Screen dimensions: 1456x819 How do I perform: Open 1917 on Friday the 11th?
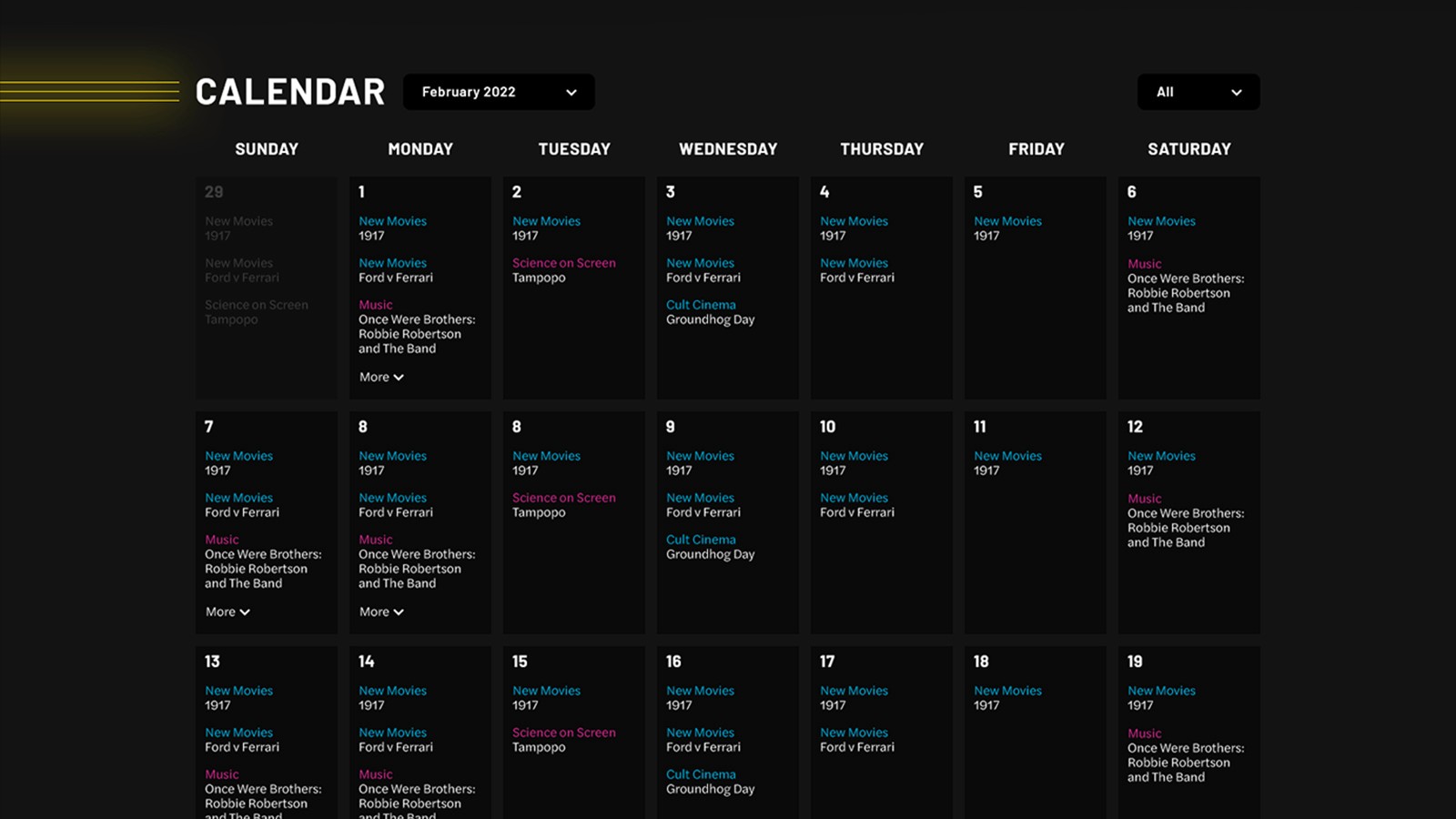[986, 470]
